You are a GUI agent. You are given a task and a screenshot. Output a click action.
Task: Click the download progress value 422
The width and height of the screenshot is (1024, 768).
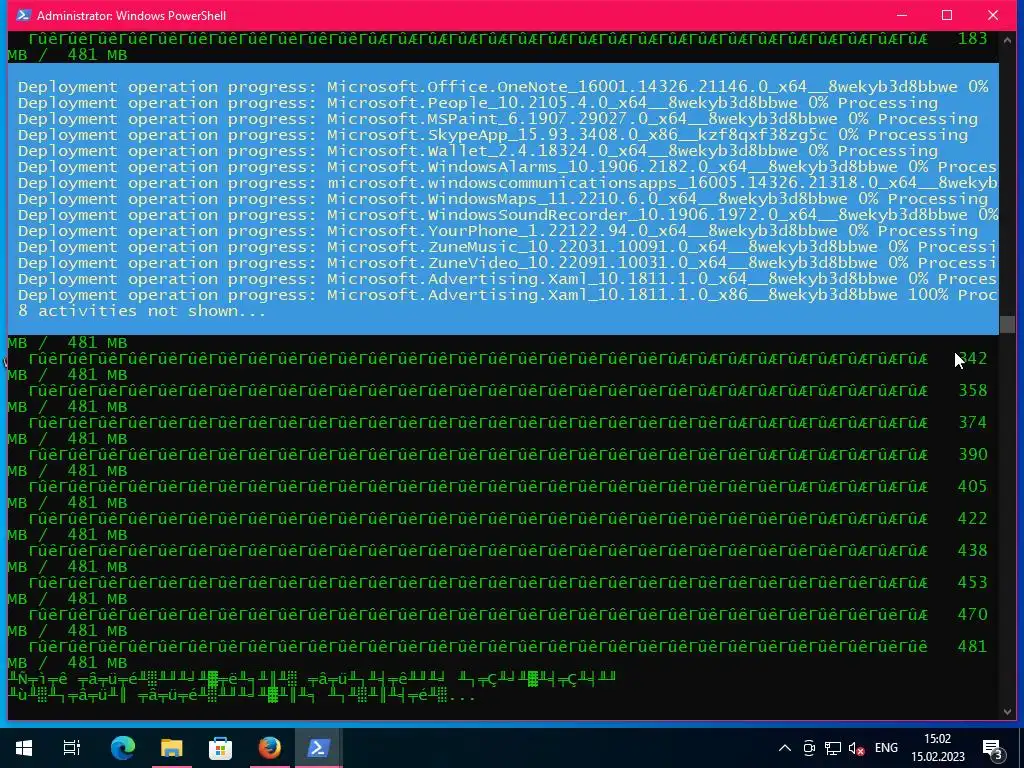pyautogui.click(x=972, y=519)
